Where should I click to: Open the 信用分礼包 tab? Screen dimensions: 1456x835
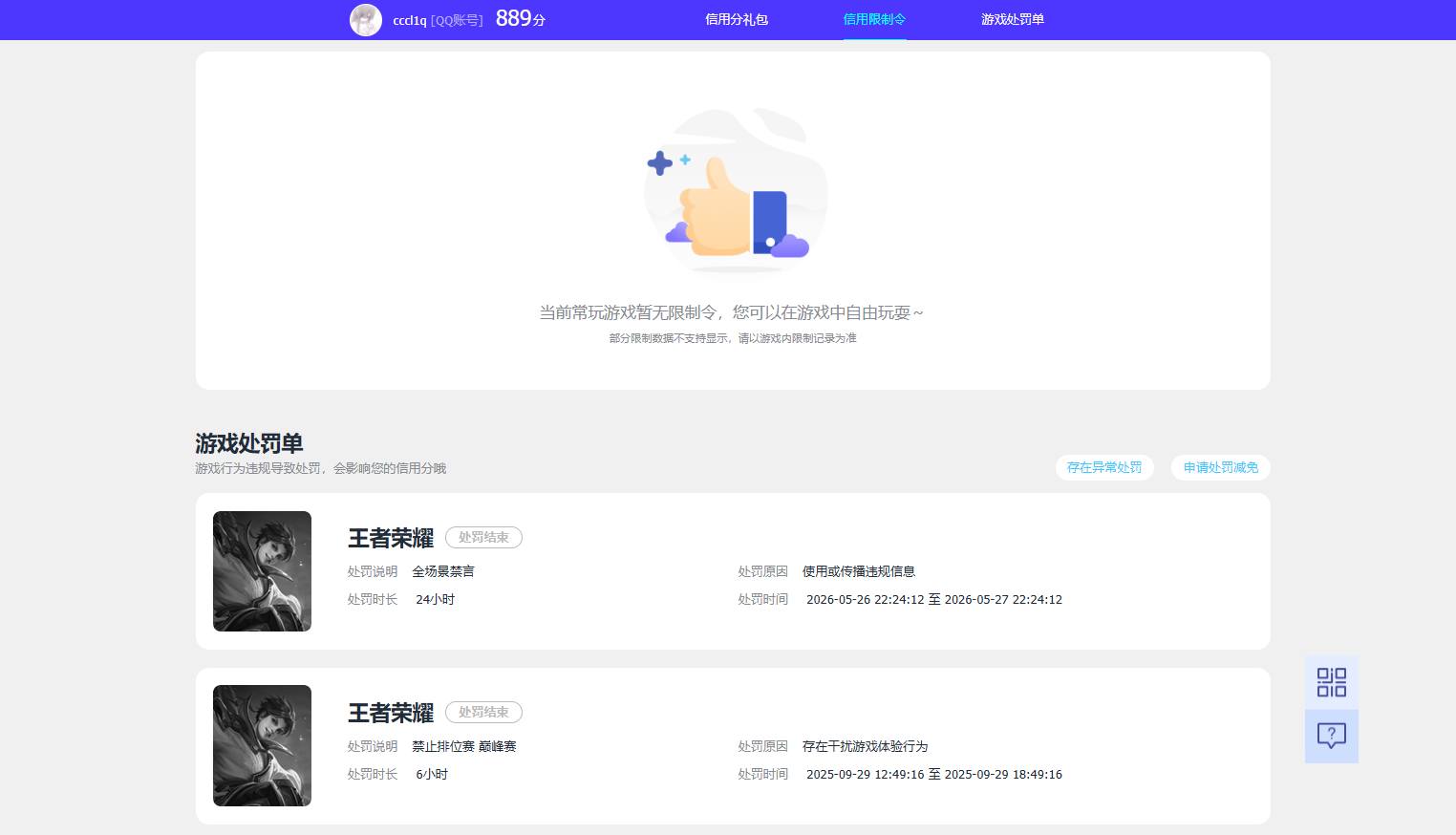click(737, 19)
